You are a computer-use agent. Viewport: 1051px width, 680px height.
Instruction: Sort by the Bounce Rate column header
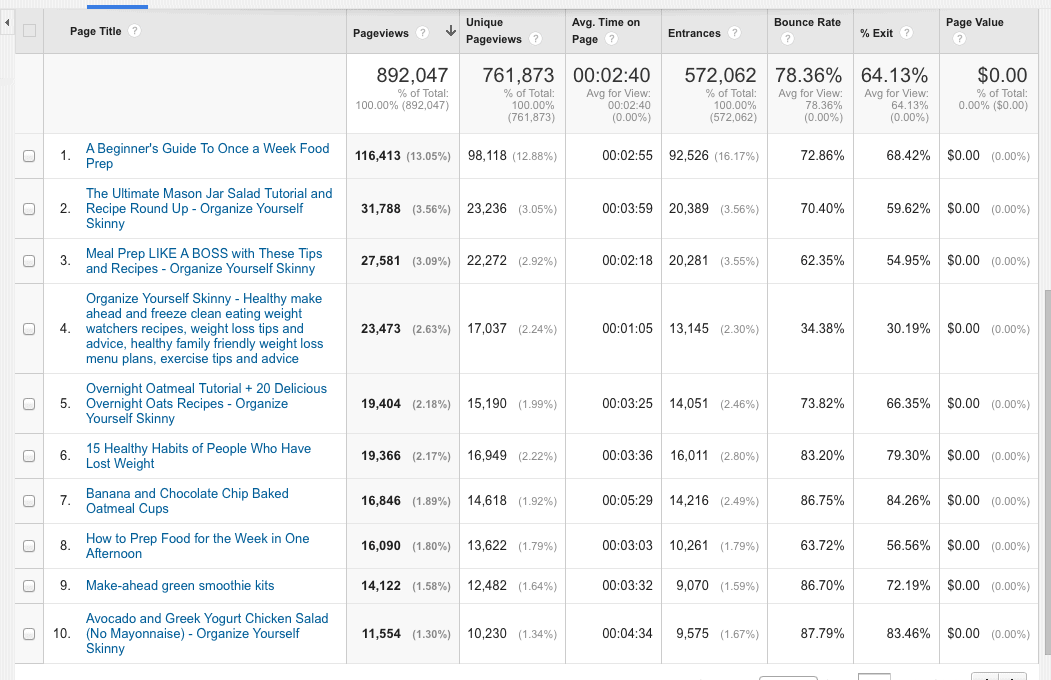pyautogui.click(x=807, y=22)
